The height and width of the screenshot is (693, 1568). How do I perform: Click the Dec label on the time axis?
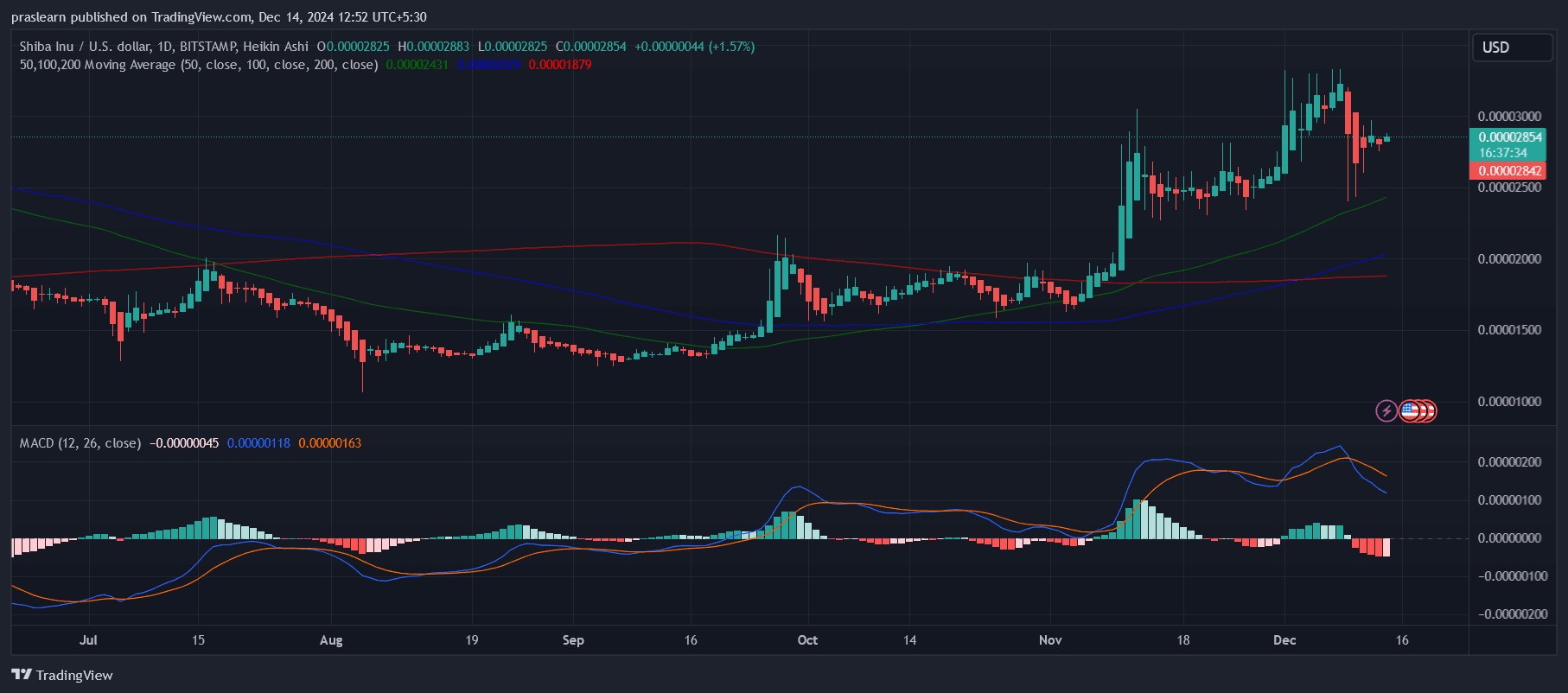pyautogui.click(x=1284, y=640)
